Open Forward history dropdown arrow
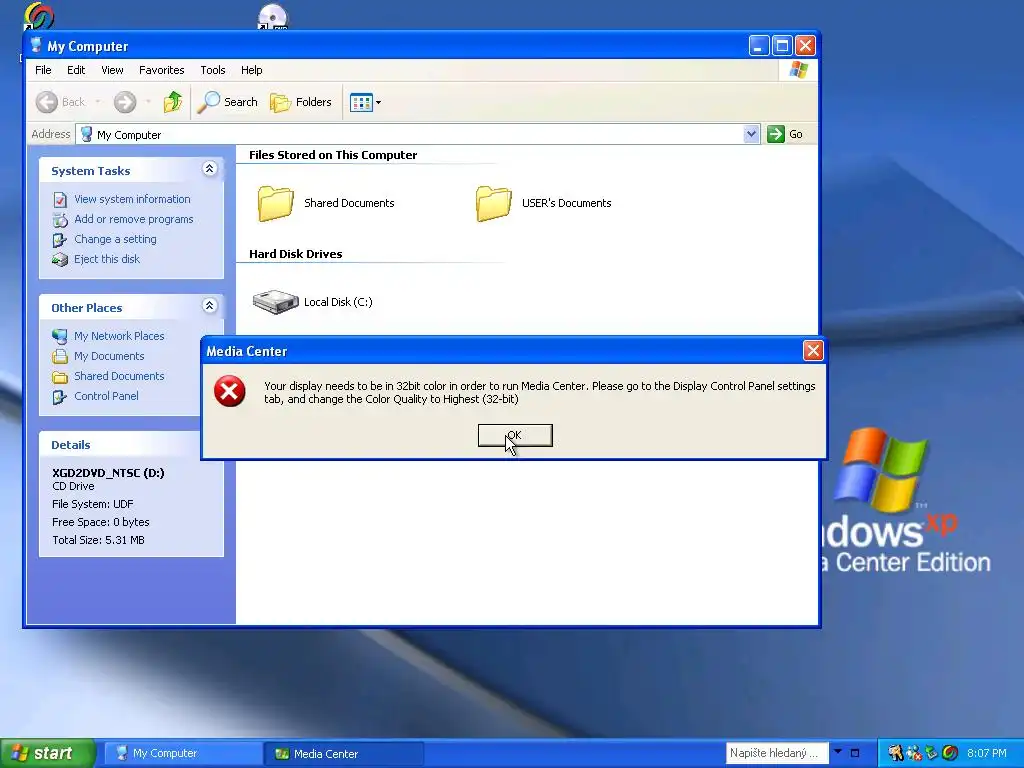 148,102
